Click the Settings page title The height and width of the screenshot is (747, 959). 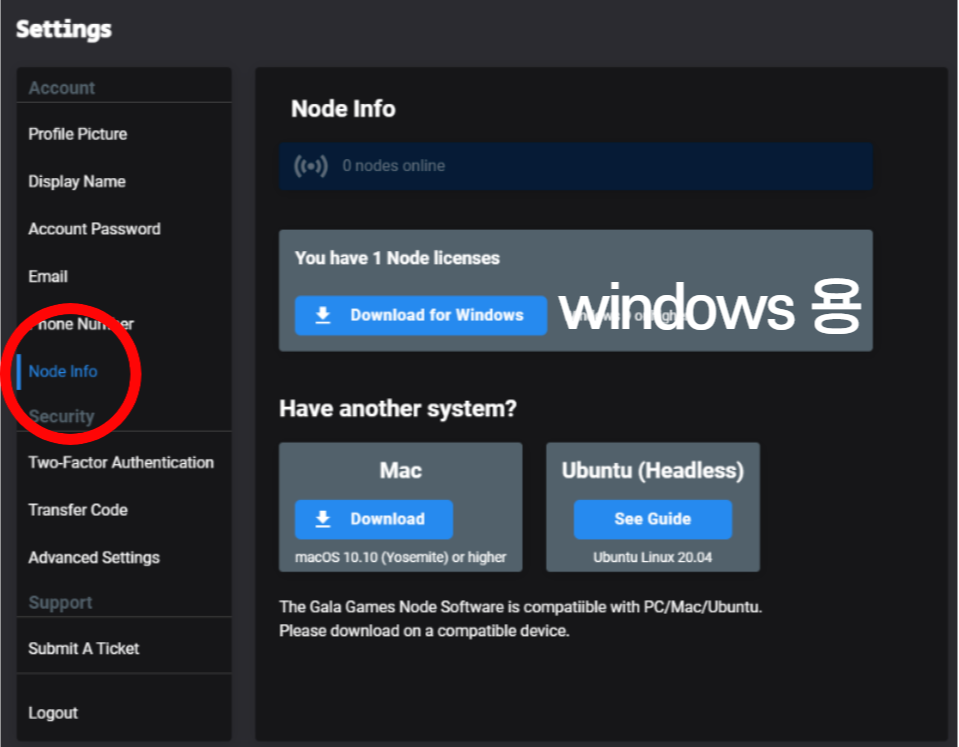[x=64, y=29]
